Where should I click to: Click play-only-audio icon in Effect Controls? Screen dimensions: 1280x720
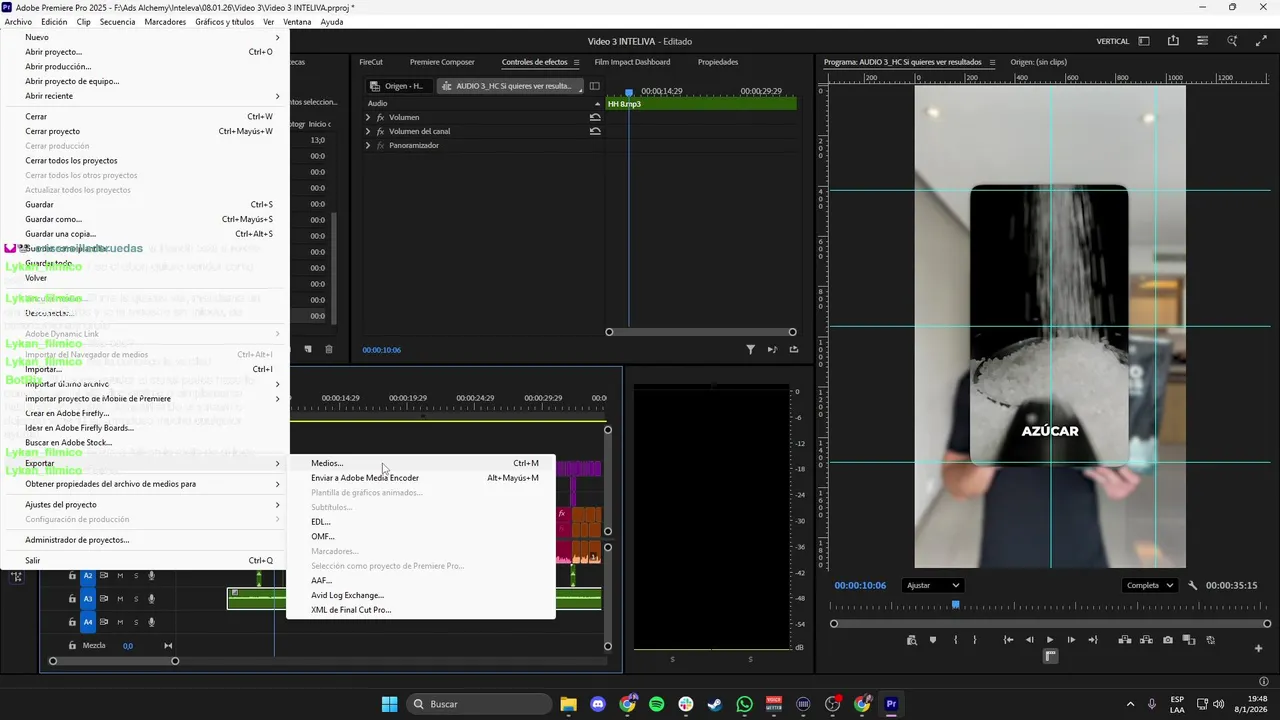point(772,350)
